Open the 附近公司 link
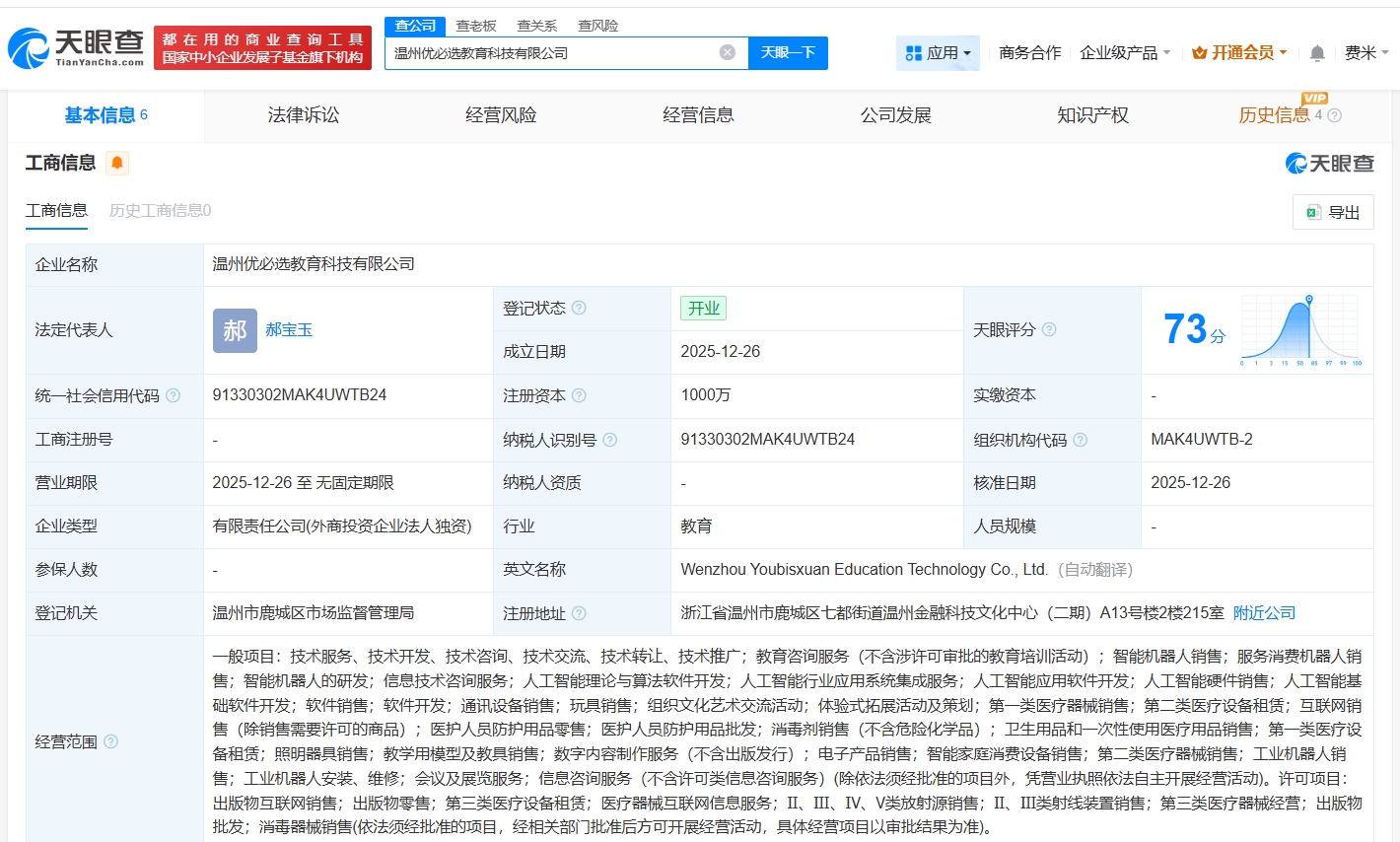Viewport: 1400px width, 842px height. coord(1264,612)
